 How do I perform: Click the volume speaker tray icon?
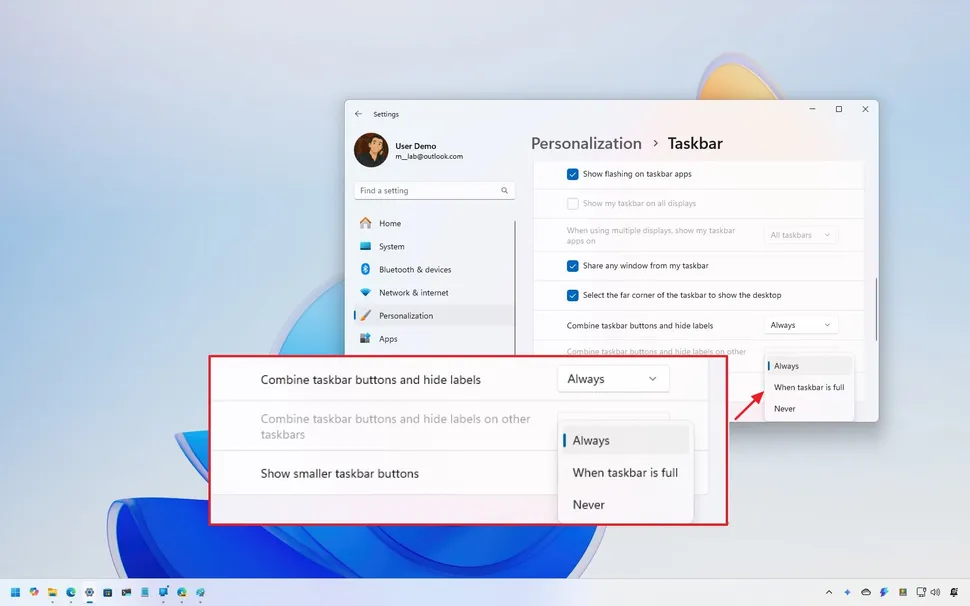(x=937, y=592)
